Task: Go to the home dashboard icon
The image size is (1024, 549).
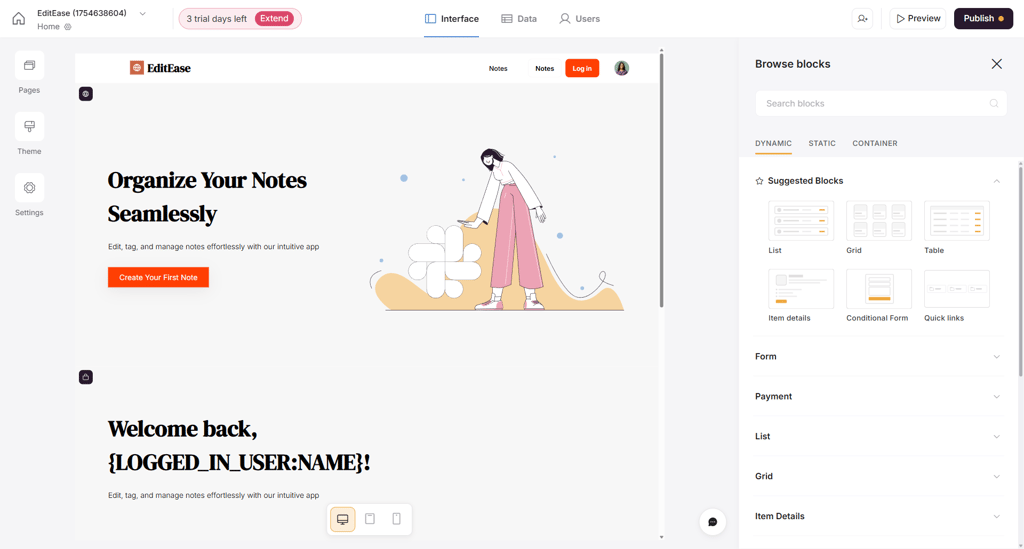Action: click(19, 18)
